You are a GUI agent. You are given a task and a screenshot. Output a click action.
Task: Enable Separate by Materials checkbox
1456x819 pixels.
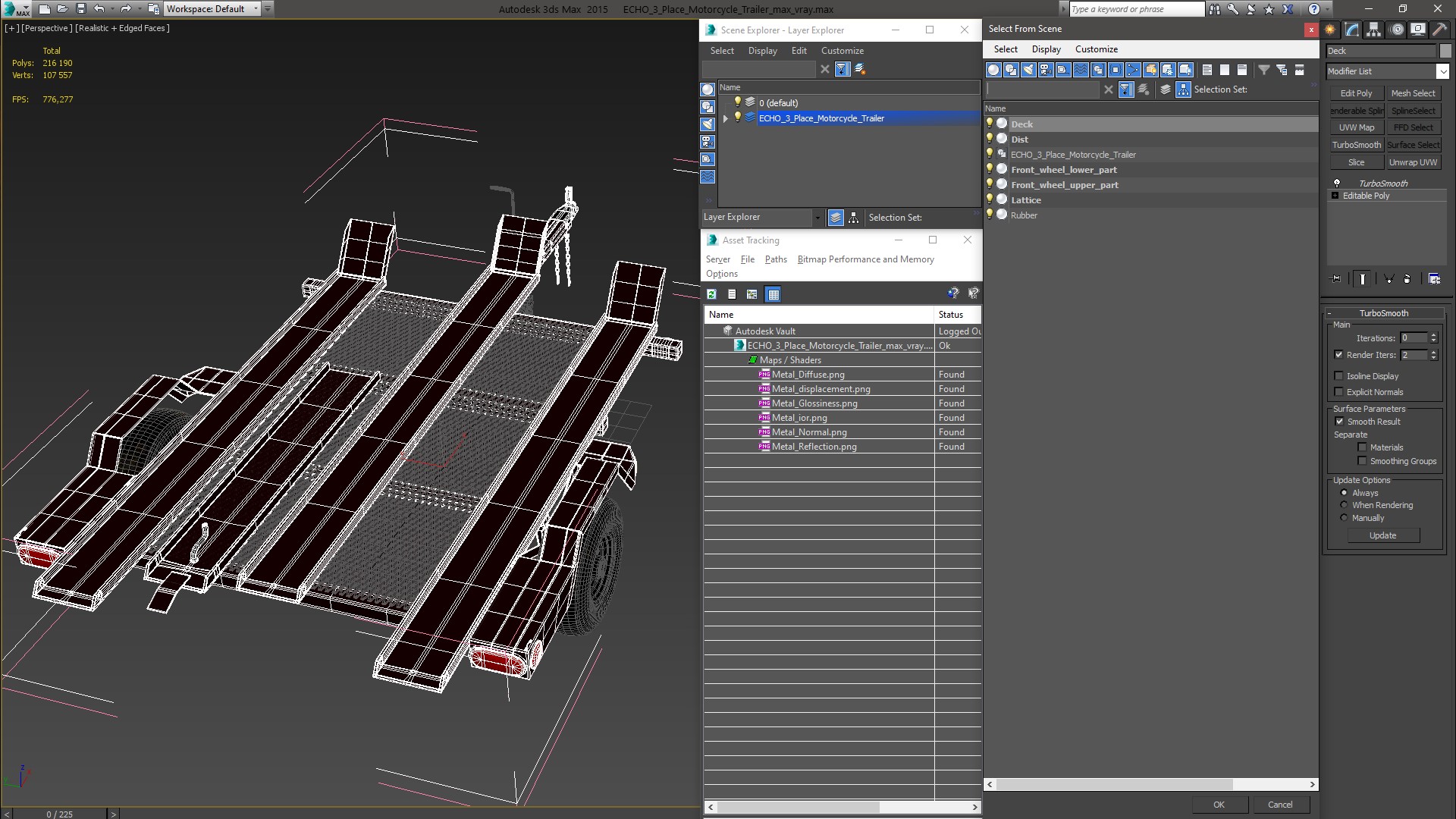click(1362, 447)
